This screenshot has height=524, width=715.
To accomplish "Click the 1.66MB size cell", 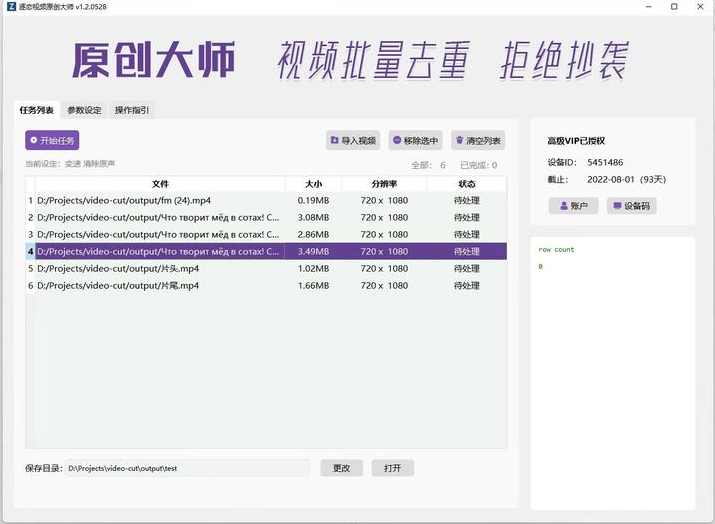I will (x=313, y=285).
